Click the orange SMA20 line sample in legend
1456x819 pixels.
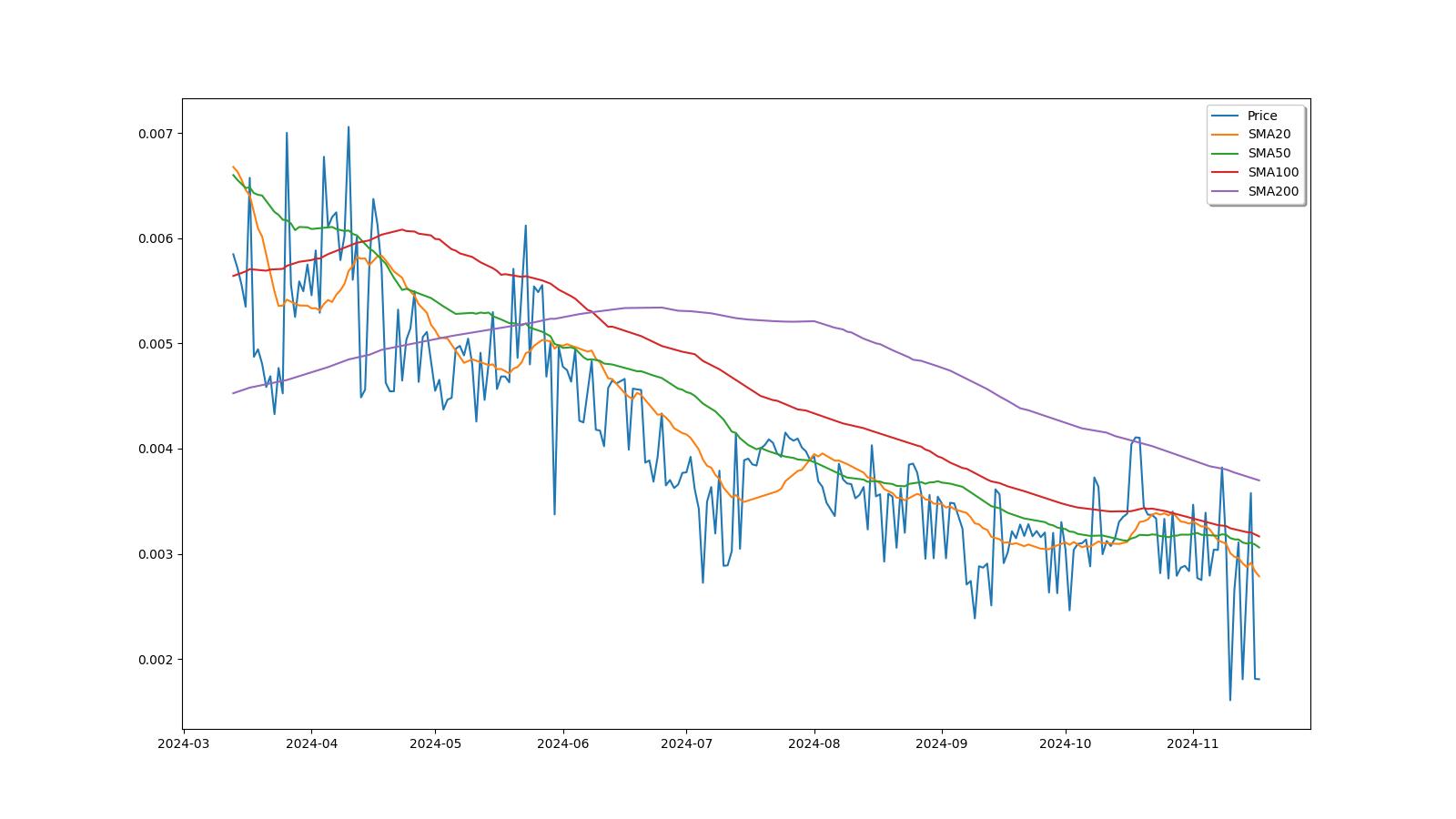pos(1226,135)
